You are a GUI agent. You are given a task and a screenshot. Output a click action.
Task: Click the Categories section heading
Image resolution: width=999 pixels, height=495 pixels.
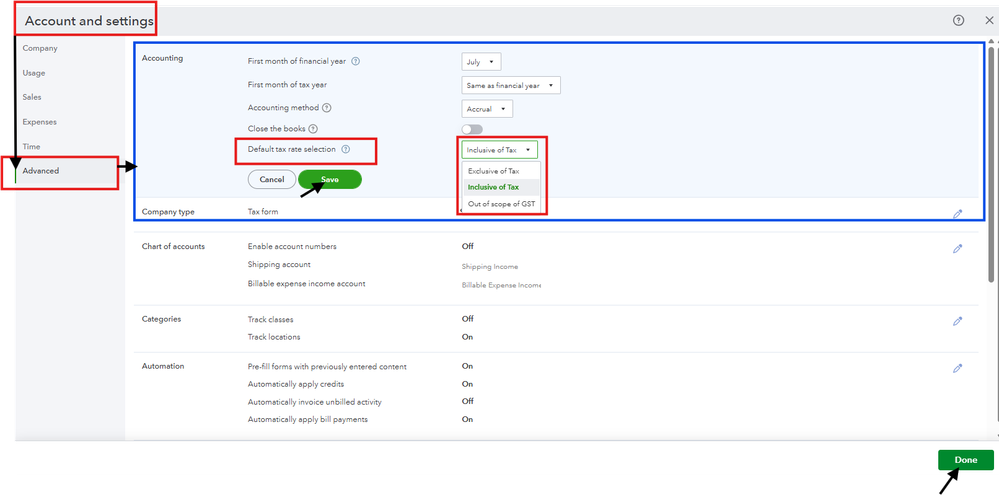pos(161,319)
